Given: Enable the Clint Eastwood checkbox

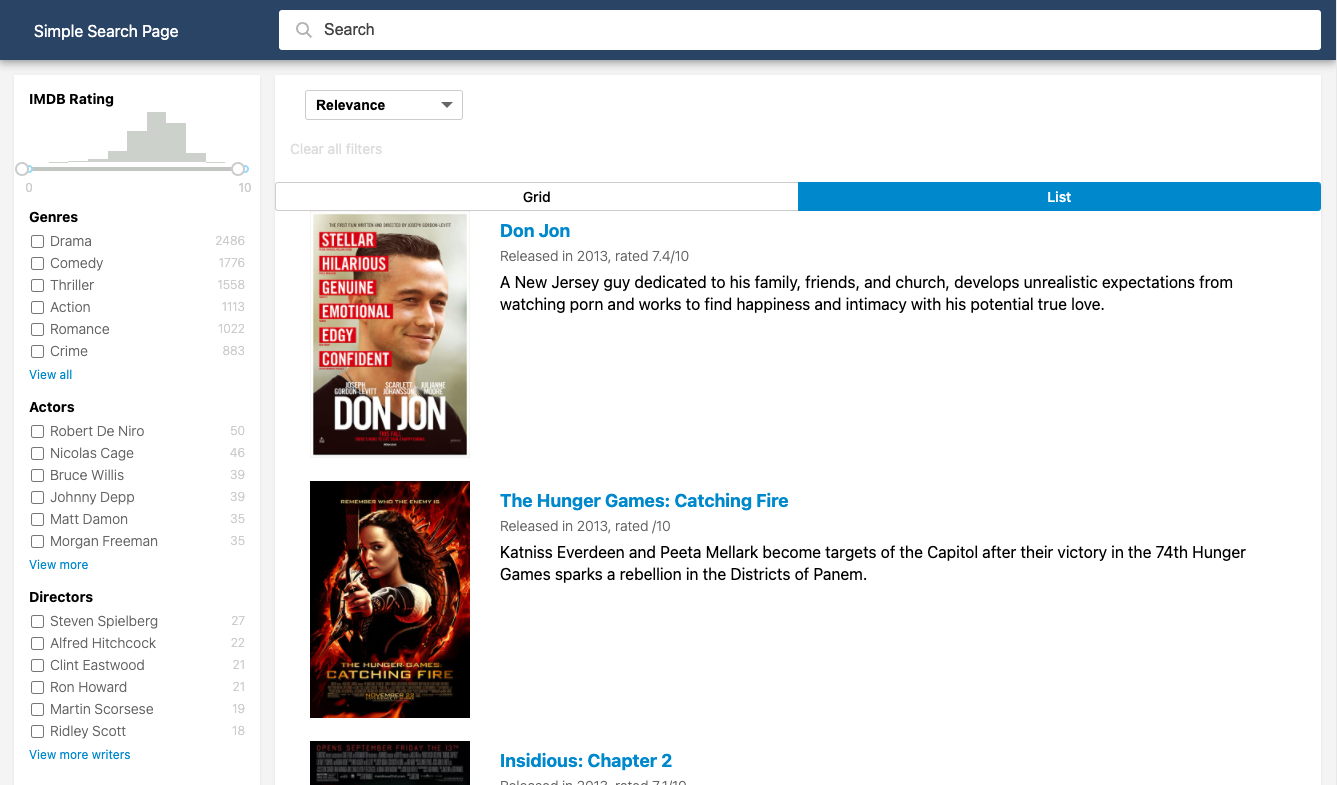Looking at the screenshot, I should 37,665.
